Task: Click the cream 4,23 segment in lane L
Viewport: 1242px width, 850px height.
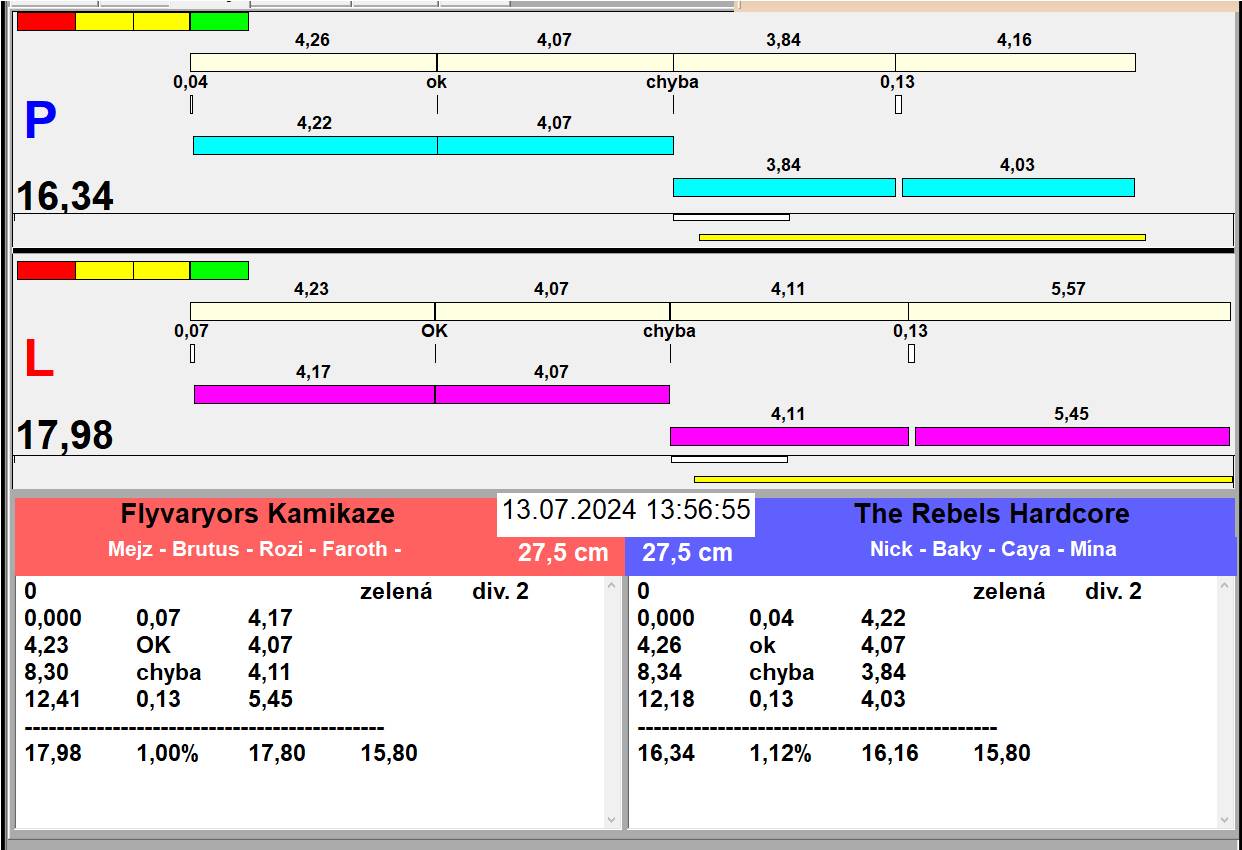Action: pyautogui.click(x=312, y=311)
